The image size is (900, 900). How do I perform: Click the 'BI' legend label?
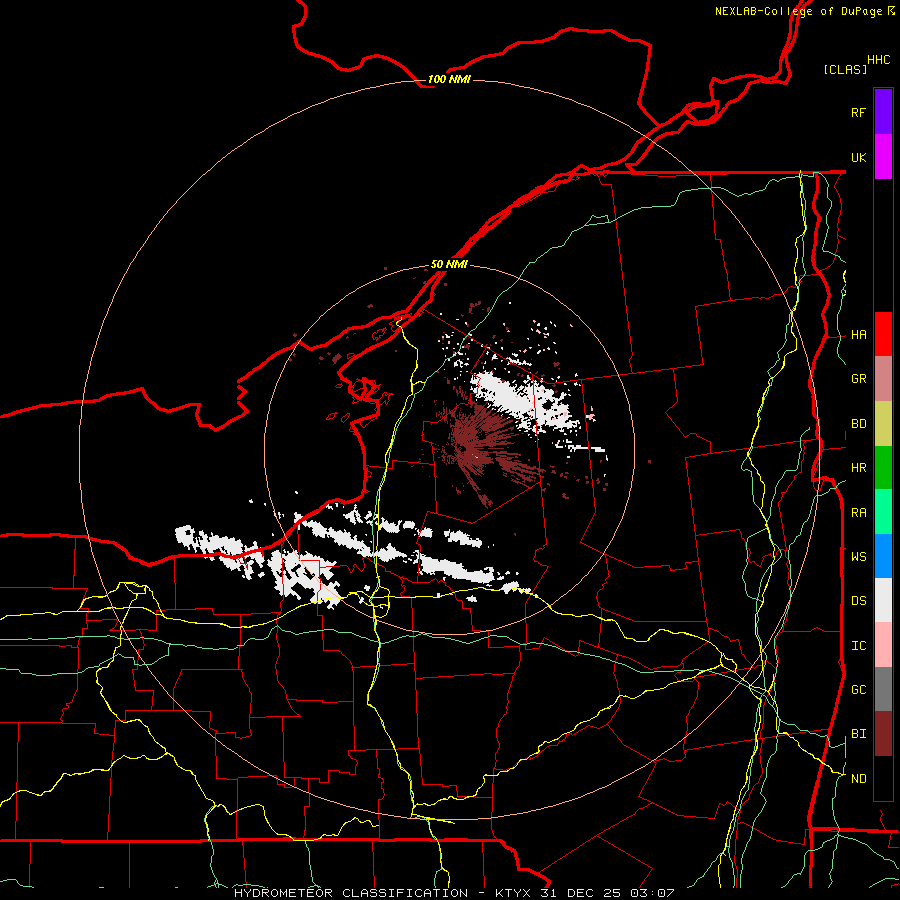(x=858, y=734)
